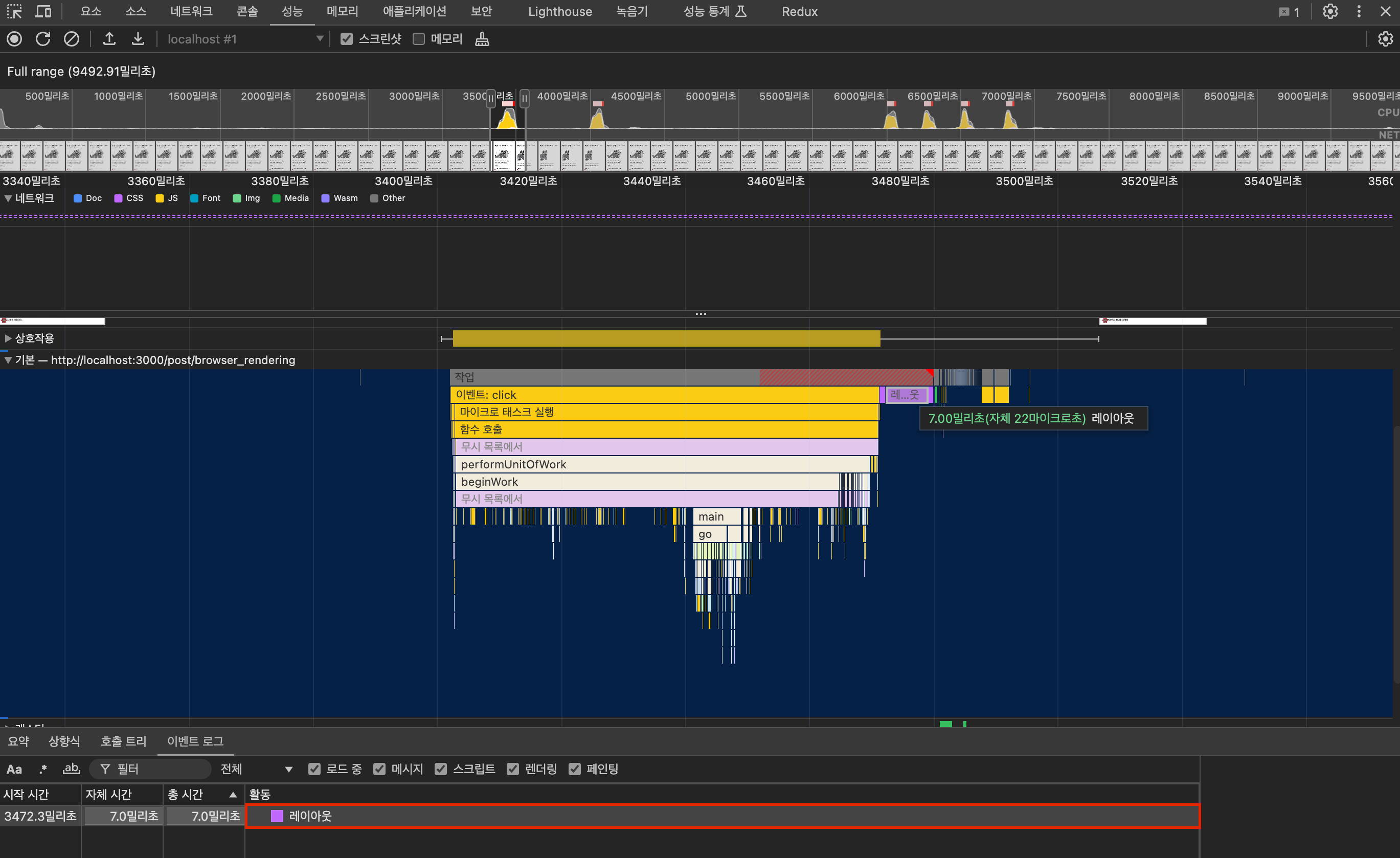Open the issues counter icon showing 1
Image resolution: width=1400 pixels, height=858 pixels.
point(1289,12)
